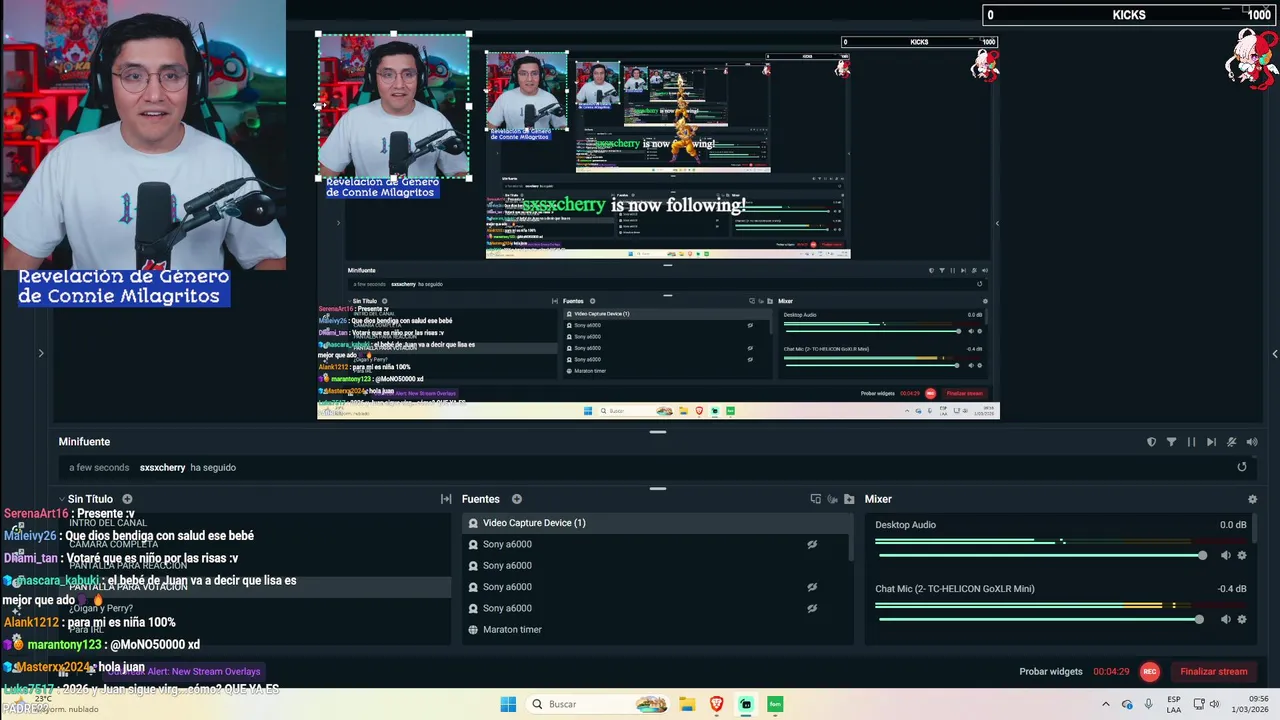Viewport: 1280px width, 720px height.
Task: Open the ESP LAA language selector
Action: [x=1174, y=704]
